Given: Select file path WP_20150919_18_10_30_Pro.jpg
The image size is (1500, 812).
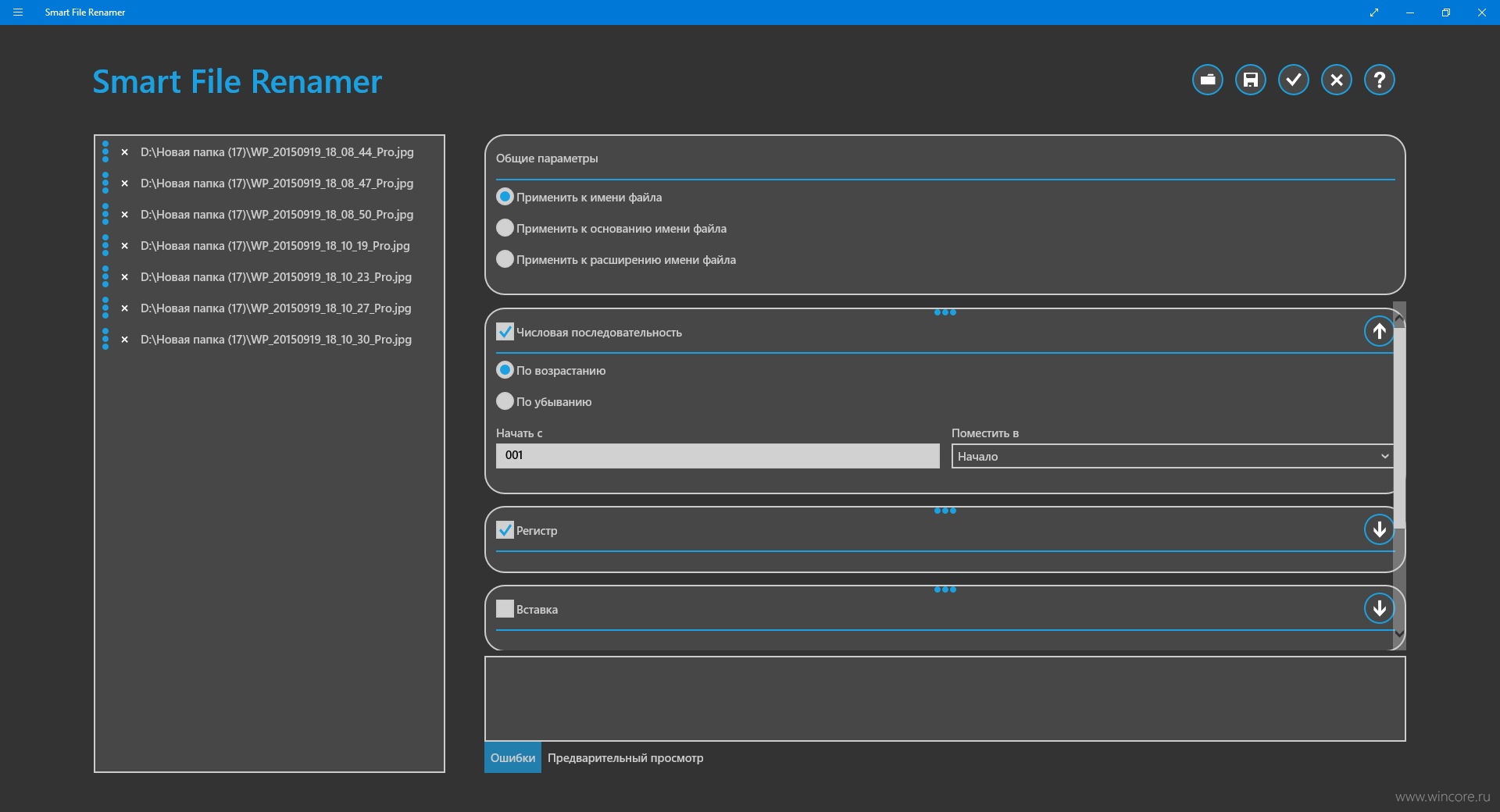Looking at the screenshot, I should coord(276,340).
